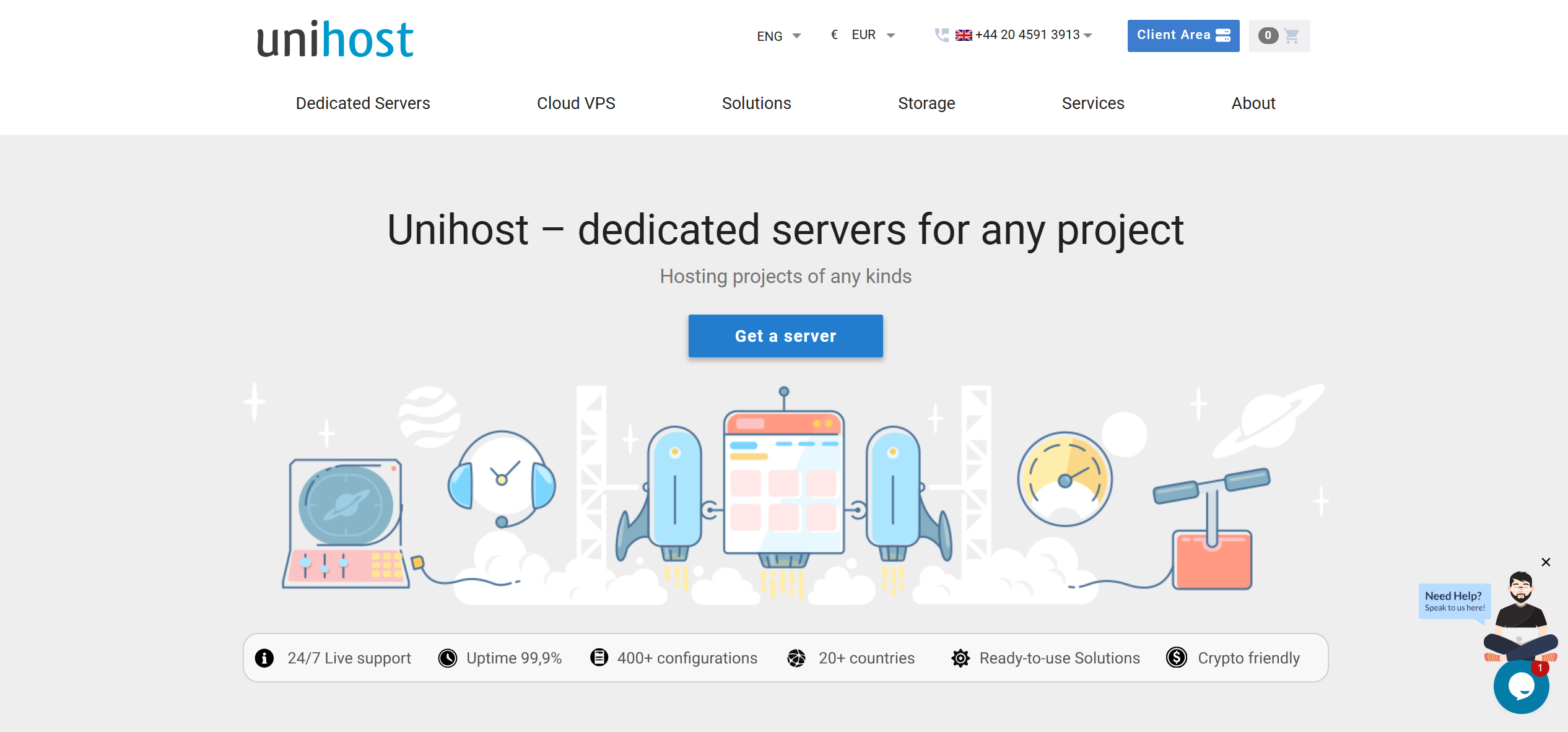Open the Client Area
Screen dimensions: 1568x732
point(1183,35)
